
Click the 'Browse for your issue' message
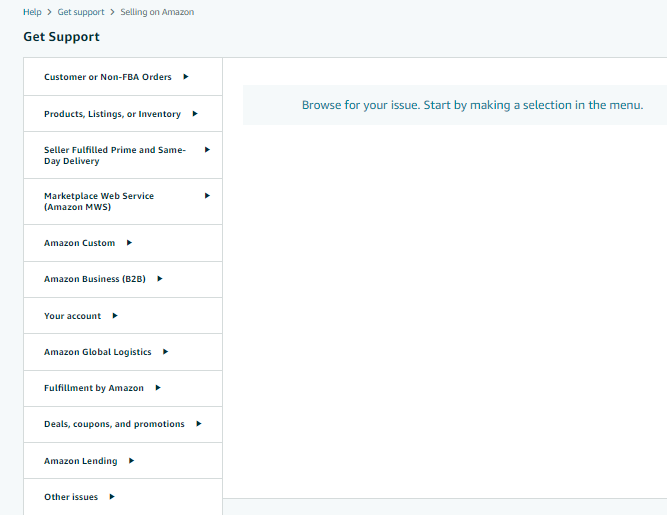pos(472,105)
